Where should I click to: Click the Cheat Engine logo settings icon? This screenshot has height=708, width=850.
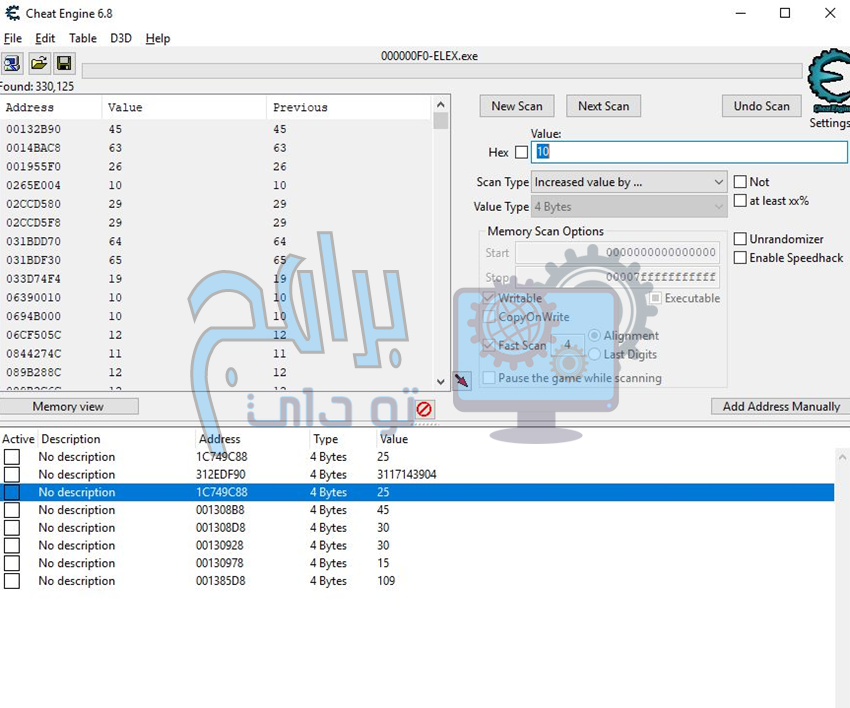[x=829, y=86]
